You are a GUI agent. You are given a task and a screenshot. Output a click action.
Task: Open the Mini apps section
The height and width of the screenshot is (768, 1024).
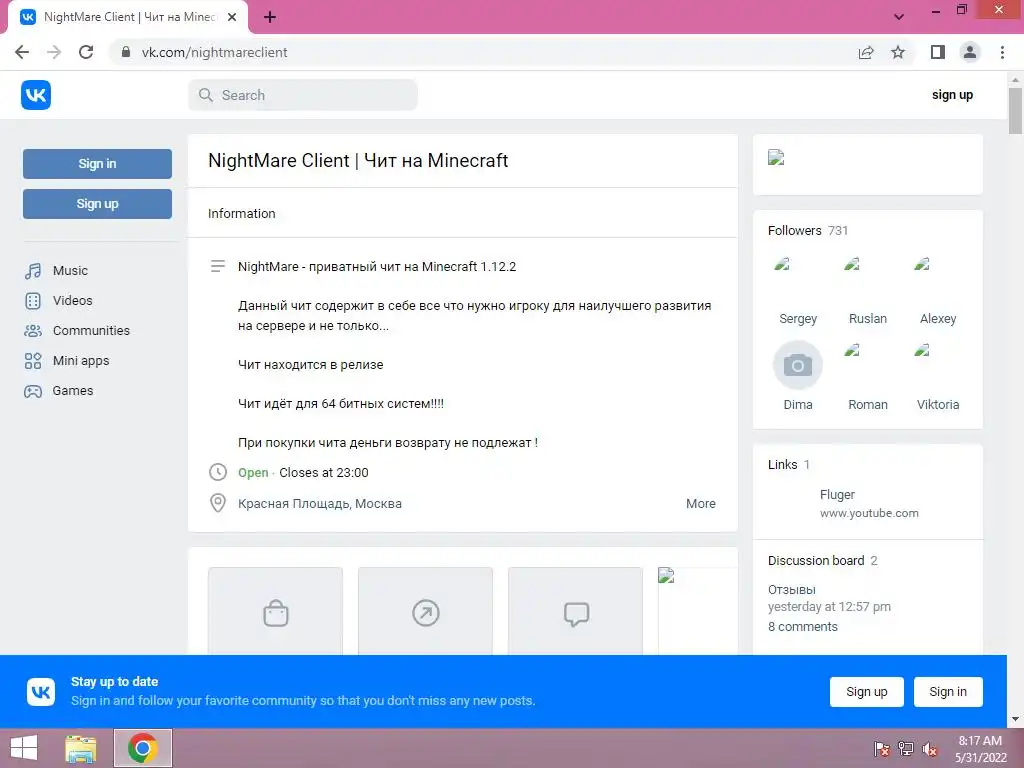coord(81,360)
